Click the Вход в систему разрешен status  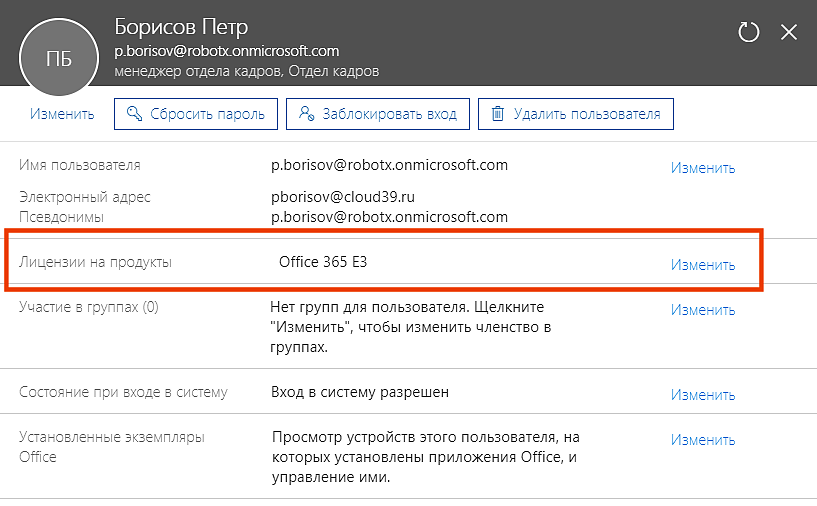click(x=360, y=392)
